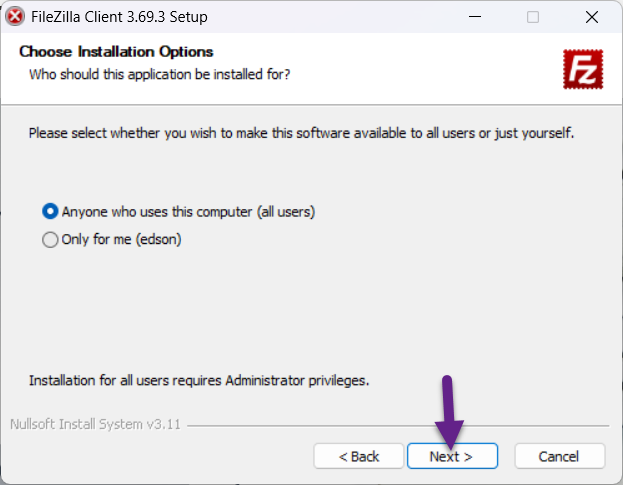Click the separator line beside the Nullsoft label
Screen dimensions: 623x485
pos(400,425)
